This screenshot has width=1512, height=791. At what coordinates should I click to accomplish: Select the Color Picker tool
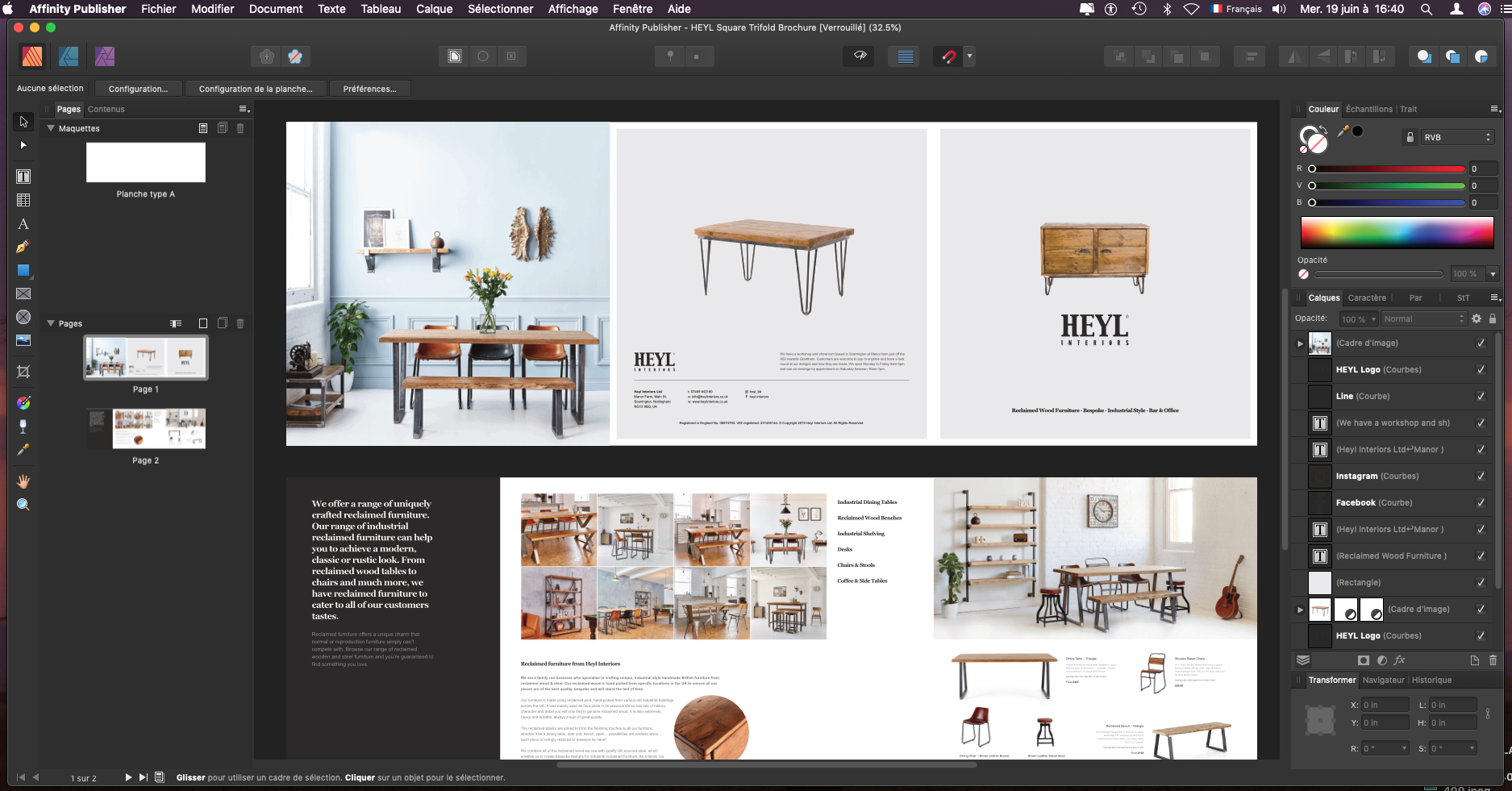(23, 449)
